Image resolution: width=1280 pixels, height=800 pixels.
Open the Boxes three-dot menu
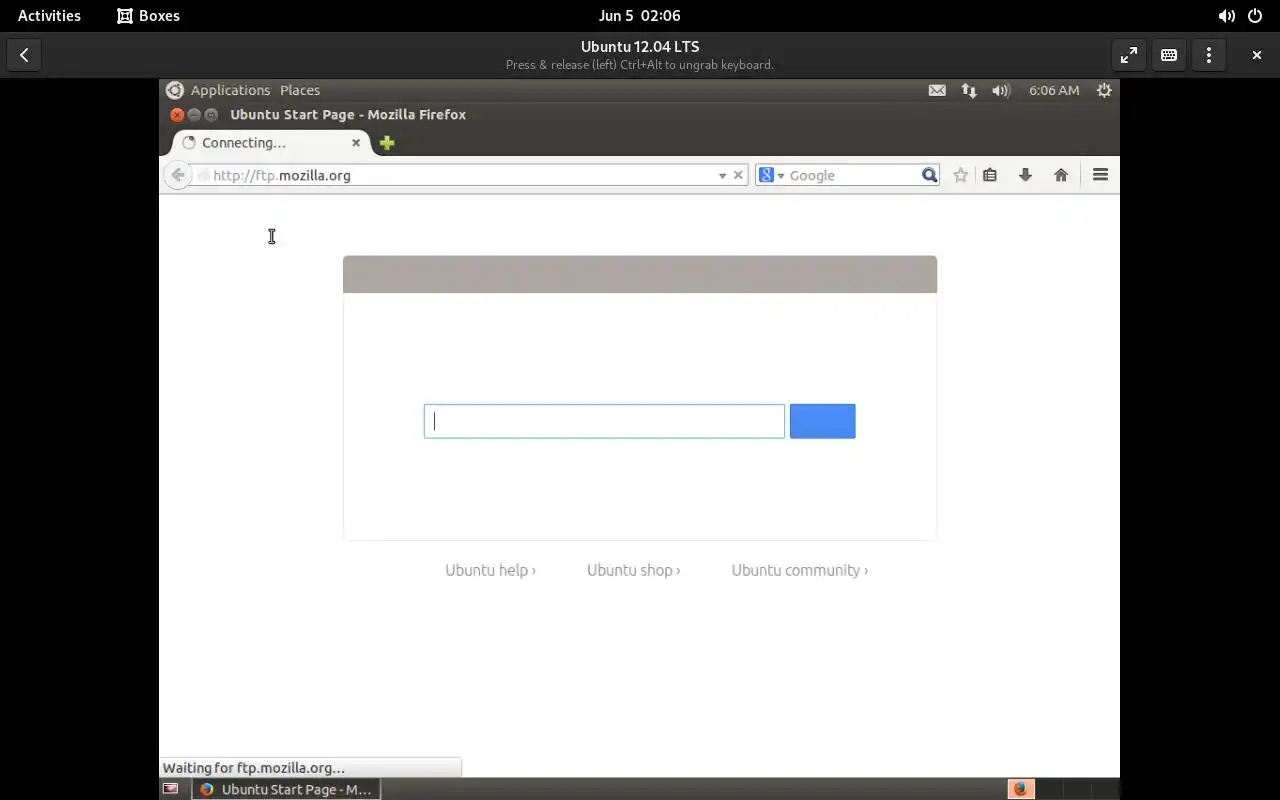tap(1209, 55)
